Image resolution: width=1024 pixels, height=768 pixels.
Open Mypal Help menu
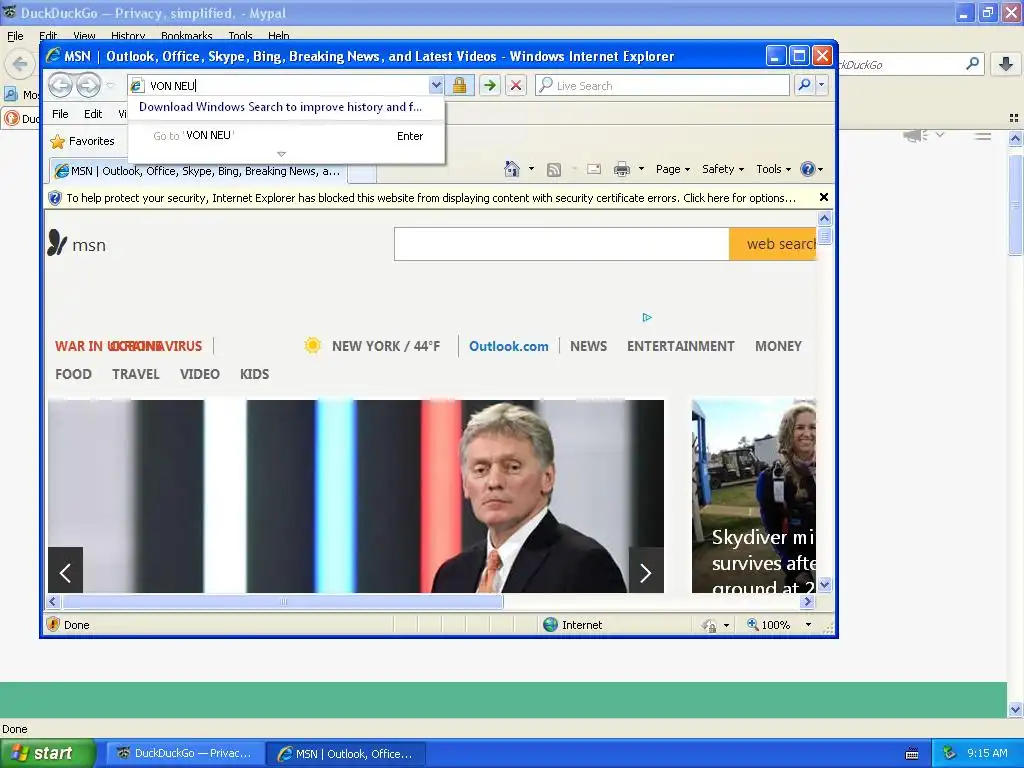coord(278,36)
